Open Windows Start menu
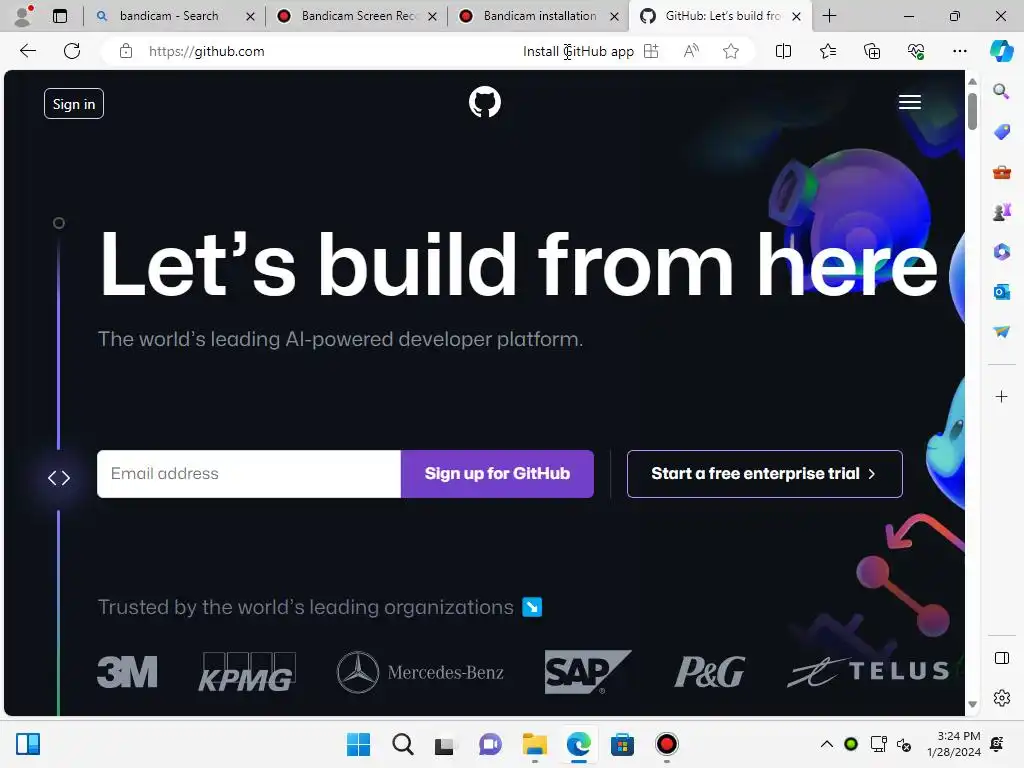The height and width of the screenshot is (768, 1024). (358, 744)
